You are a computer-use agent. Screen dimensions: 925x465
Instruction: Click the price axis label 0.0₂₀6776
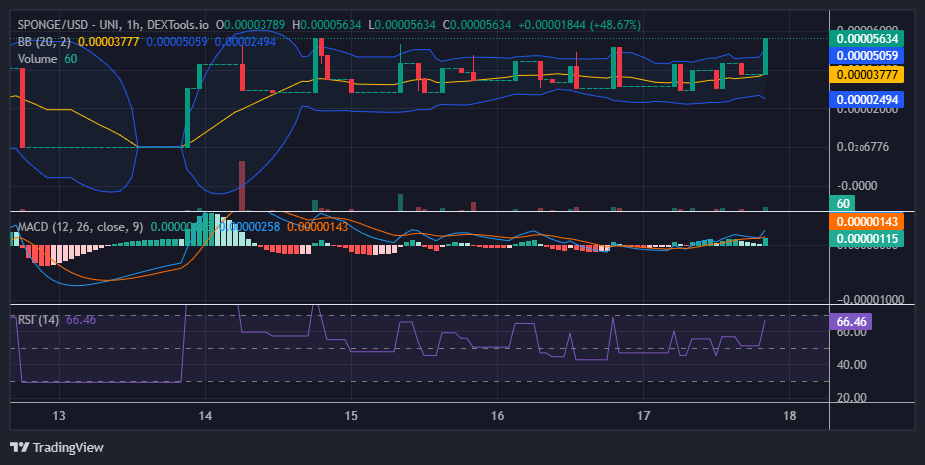pyautogui.click(x=863, y=146)
